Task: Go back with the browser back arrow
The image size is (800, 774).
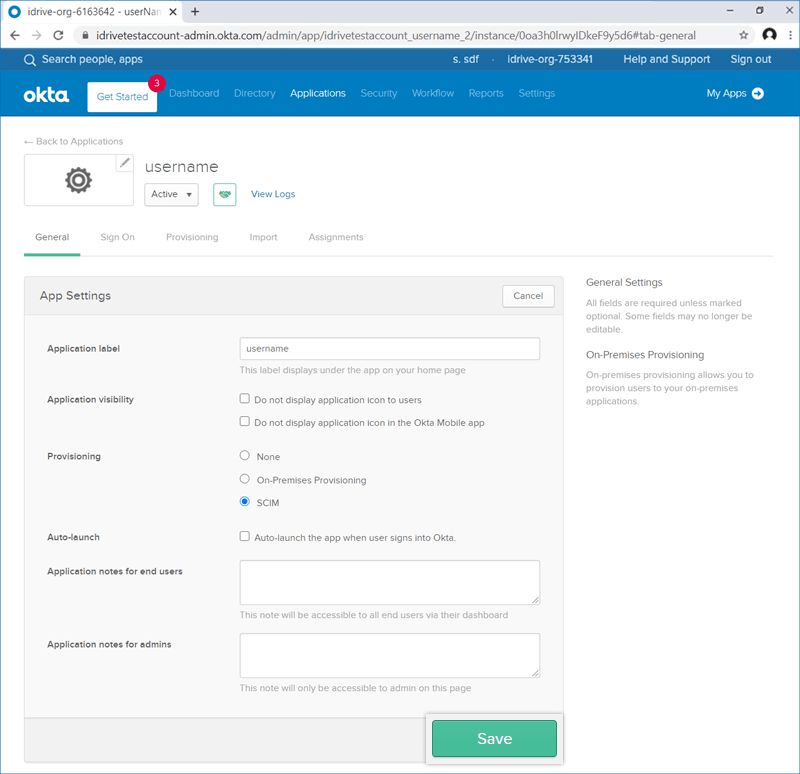Action: click(15, 35)
